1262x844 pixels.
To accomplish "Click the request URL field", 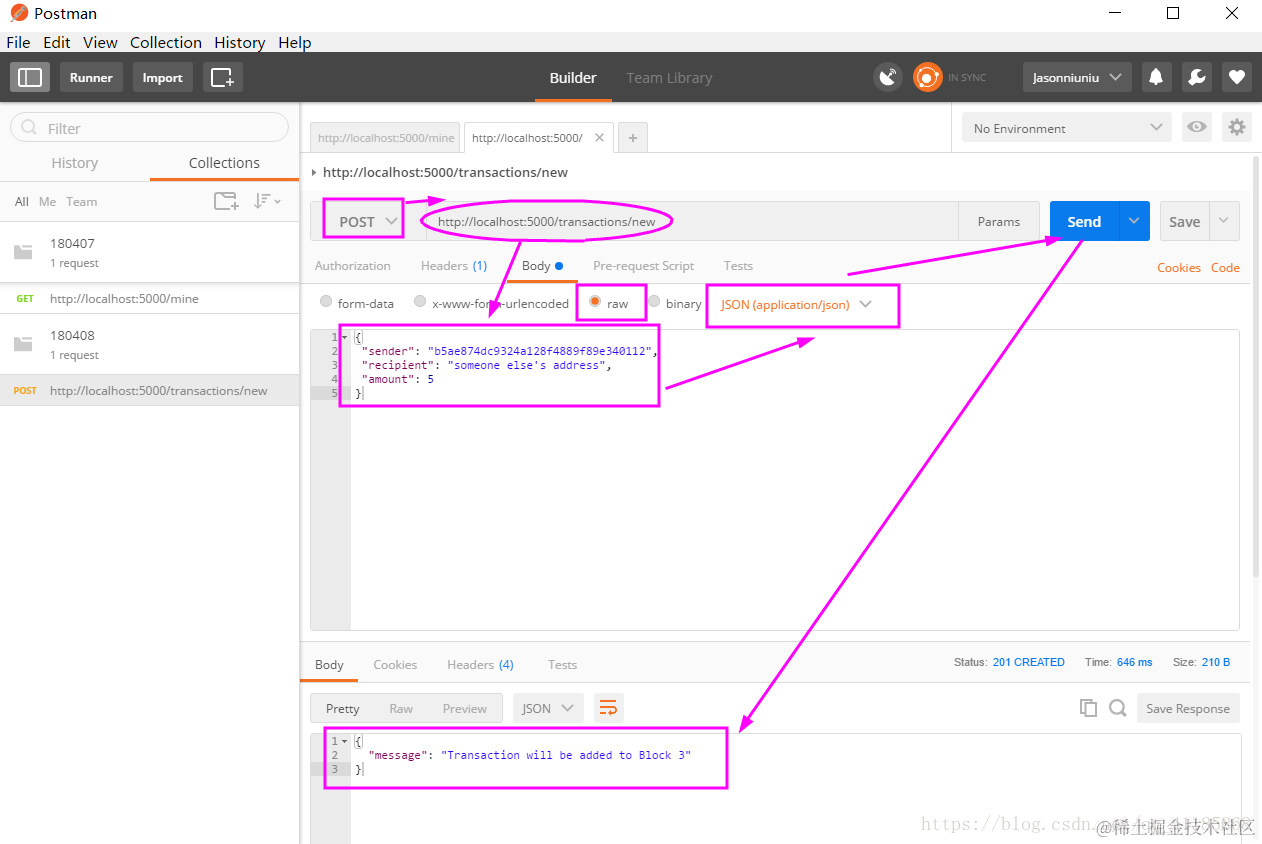I will pos(690,221).
